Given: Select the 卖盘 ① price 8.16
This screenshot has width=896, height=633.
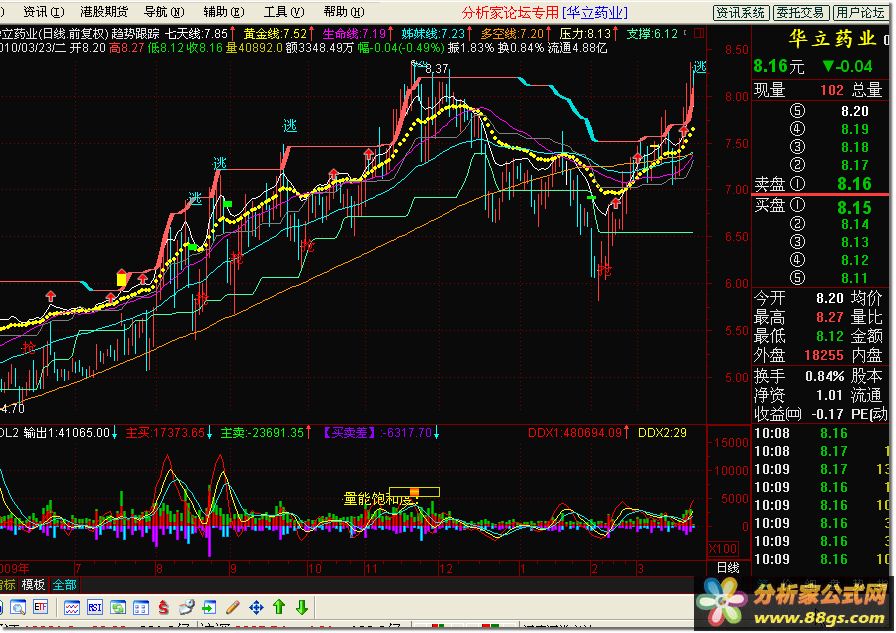Looking at the screenshot, I should (x=854, y=183).
